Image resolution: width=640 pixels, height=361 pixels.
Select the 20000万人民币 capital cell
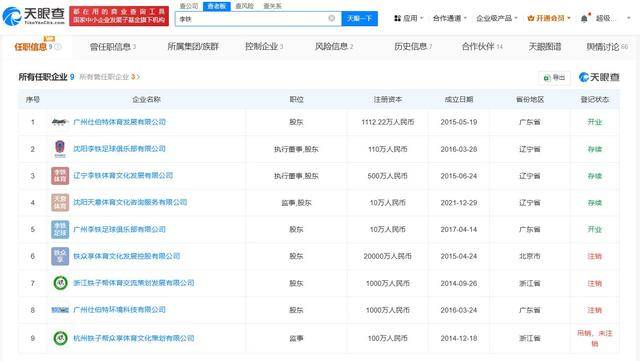(388, 256)
